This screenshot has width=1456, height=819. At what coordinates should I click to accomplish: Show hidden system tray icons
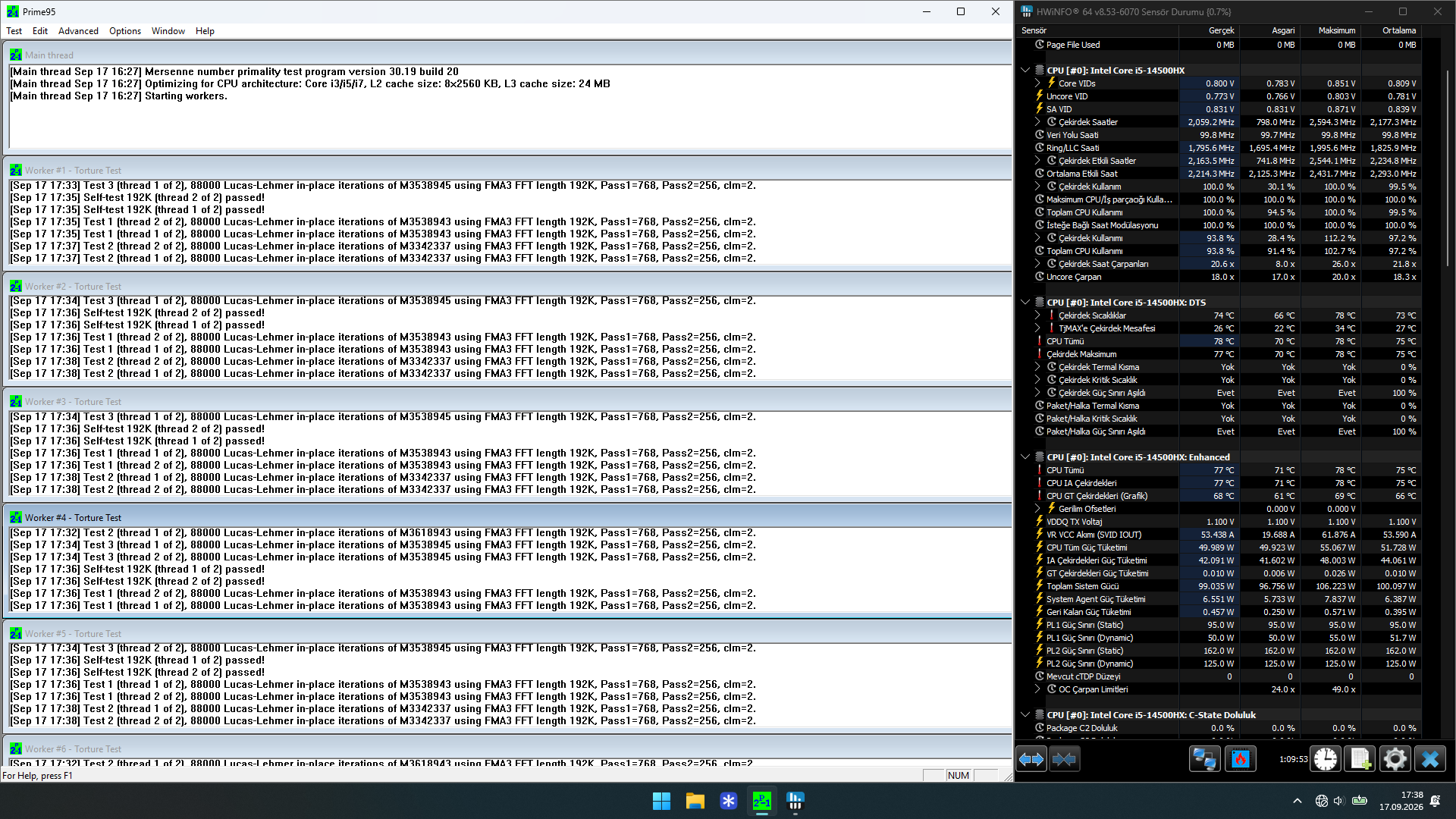click(x=1298, y=801)
